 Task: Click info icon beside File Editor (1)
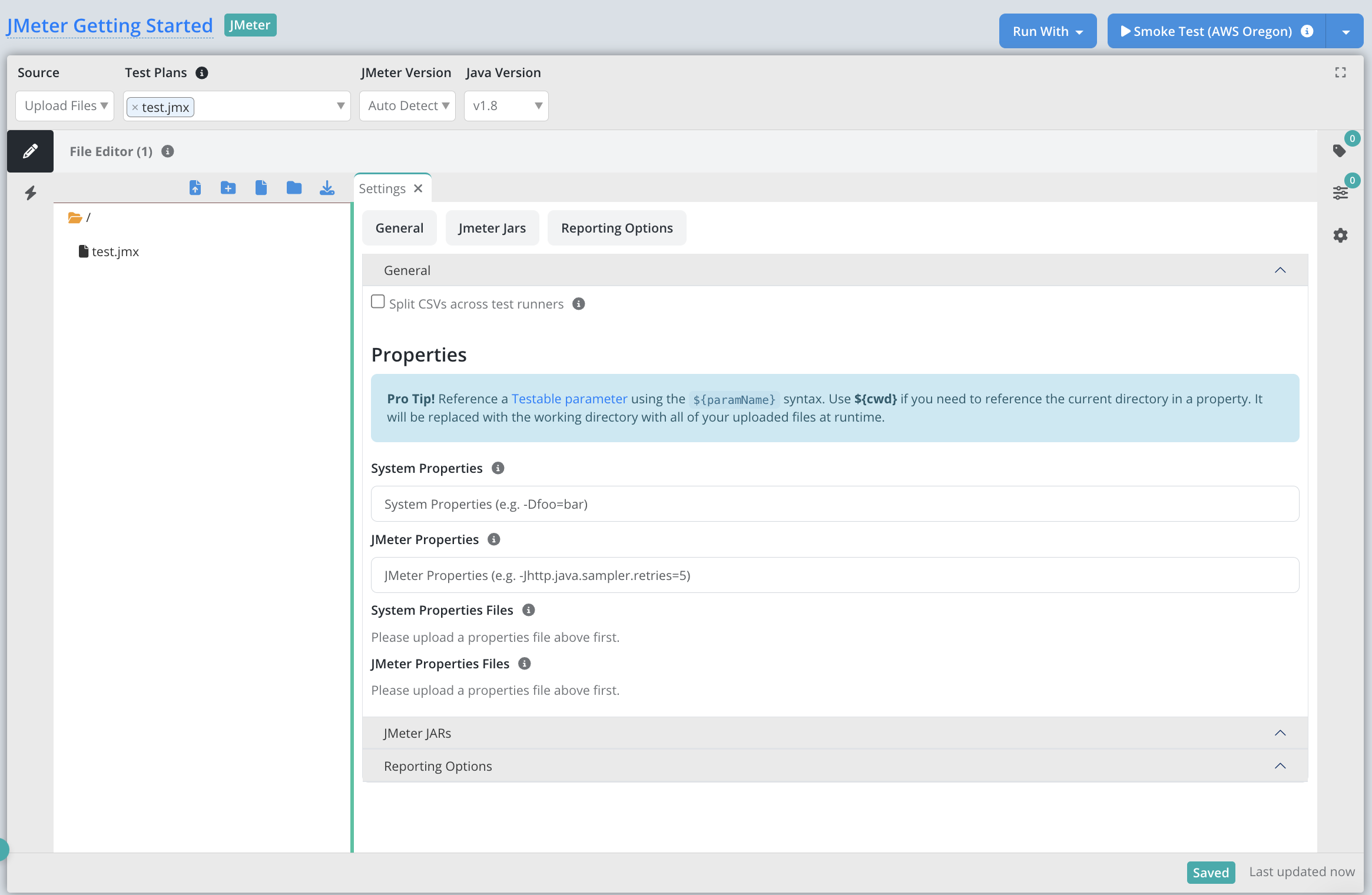click(x=168, y=151)
